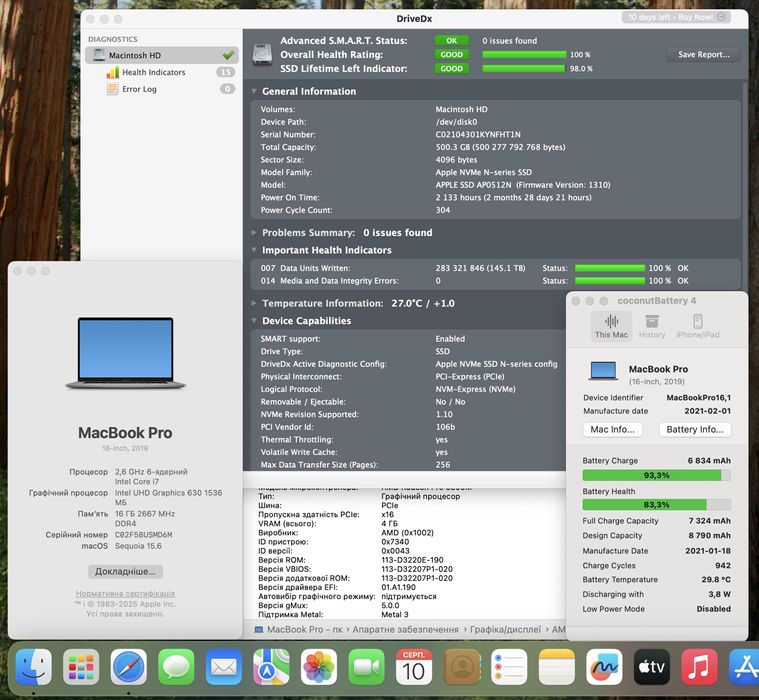Image resolution: width=759 pixels, height=700 pixels.
Task: Click the Error Log count badge 0
Action: [x=228, y=89]
